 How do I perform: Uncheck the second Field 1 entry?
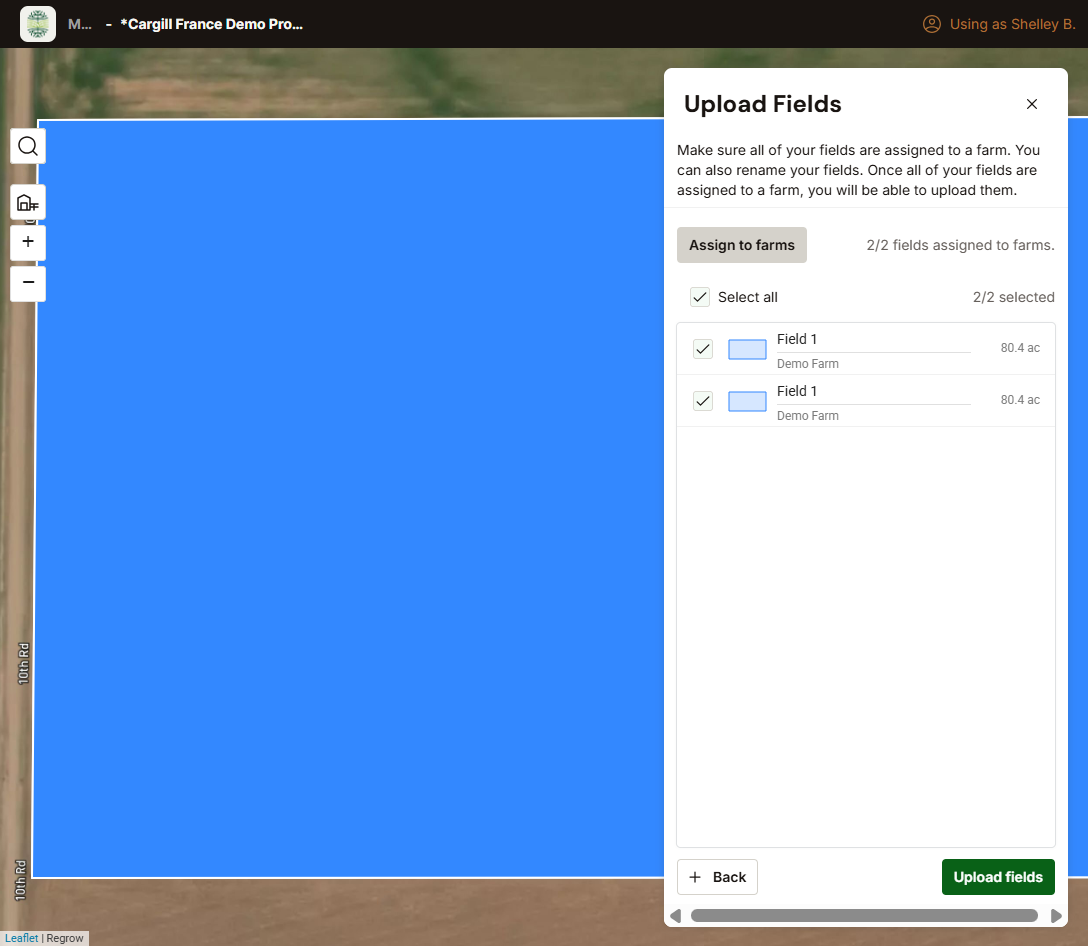click(x=703, y=401)
